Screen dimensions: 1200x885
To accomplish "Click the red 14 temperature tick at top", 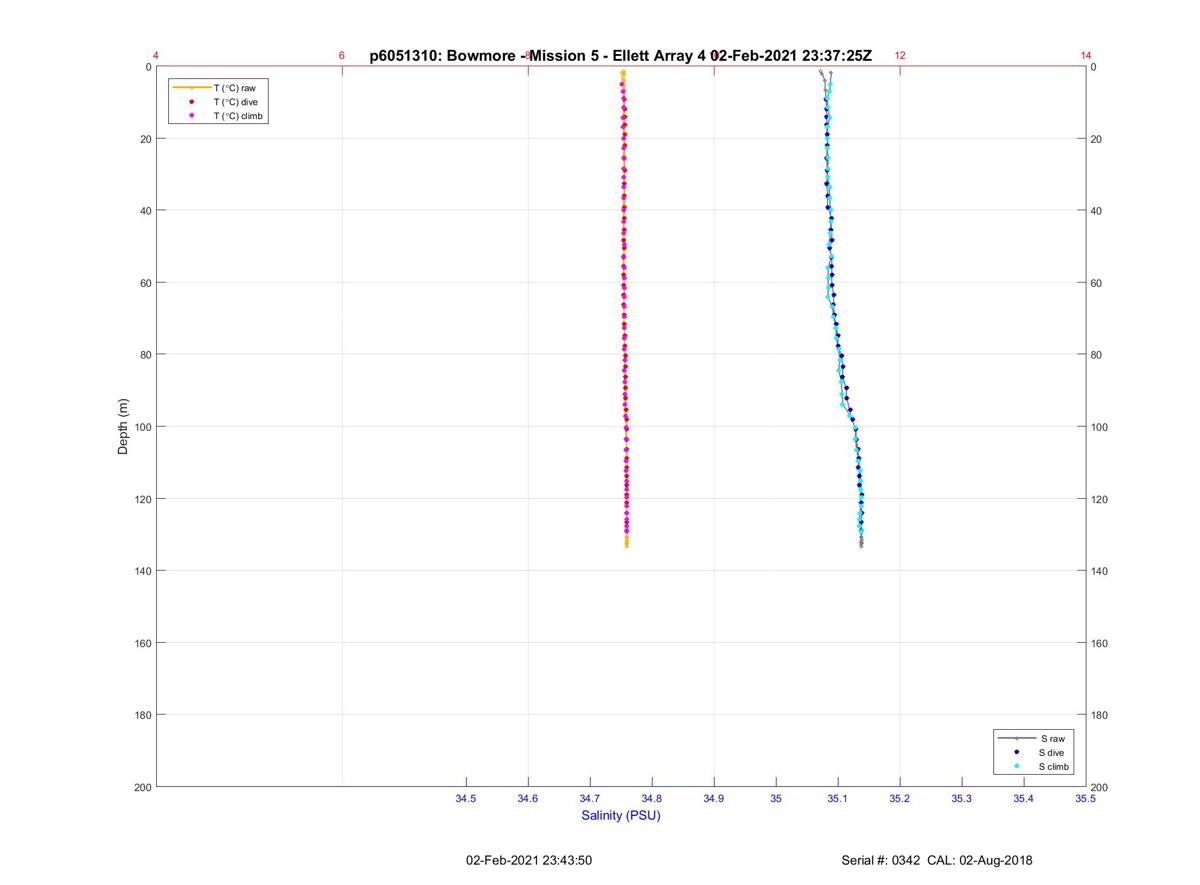I will tap(1086, 55).
